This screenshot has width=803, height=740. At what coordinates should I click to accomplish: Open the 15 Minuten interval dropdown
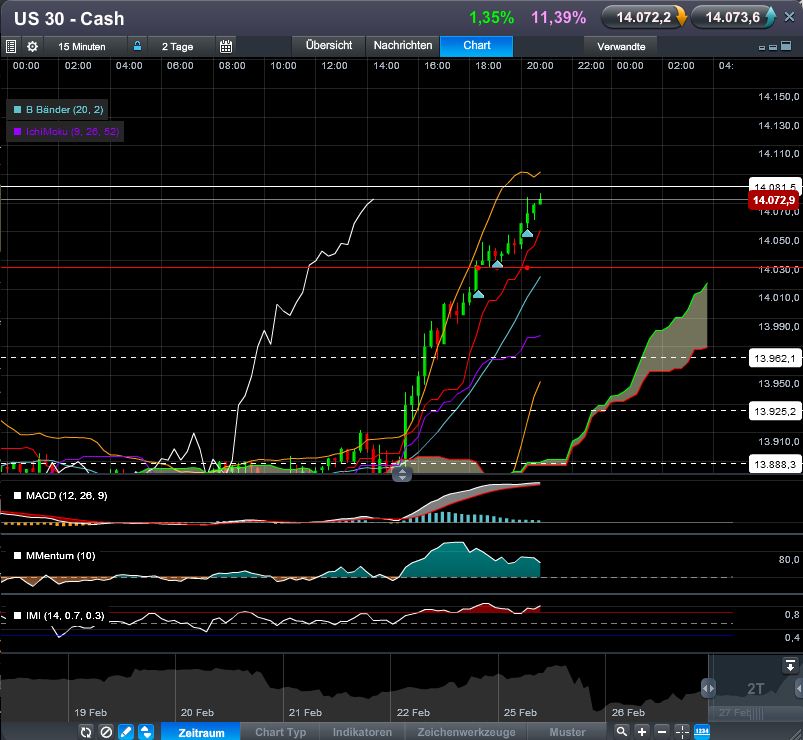(x=84, y=46)
